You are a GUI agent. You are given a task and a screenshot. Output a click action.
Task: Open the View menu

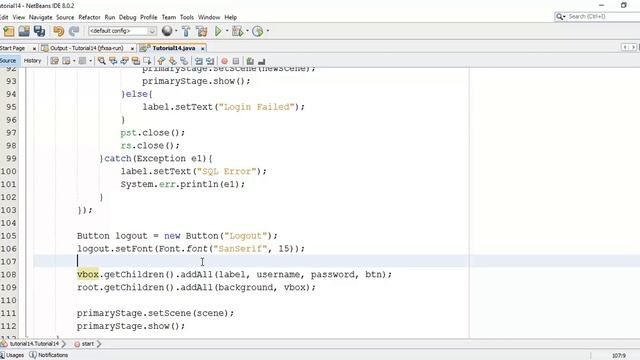(x=19, y=17)
